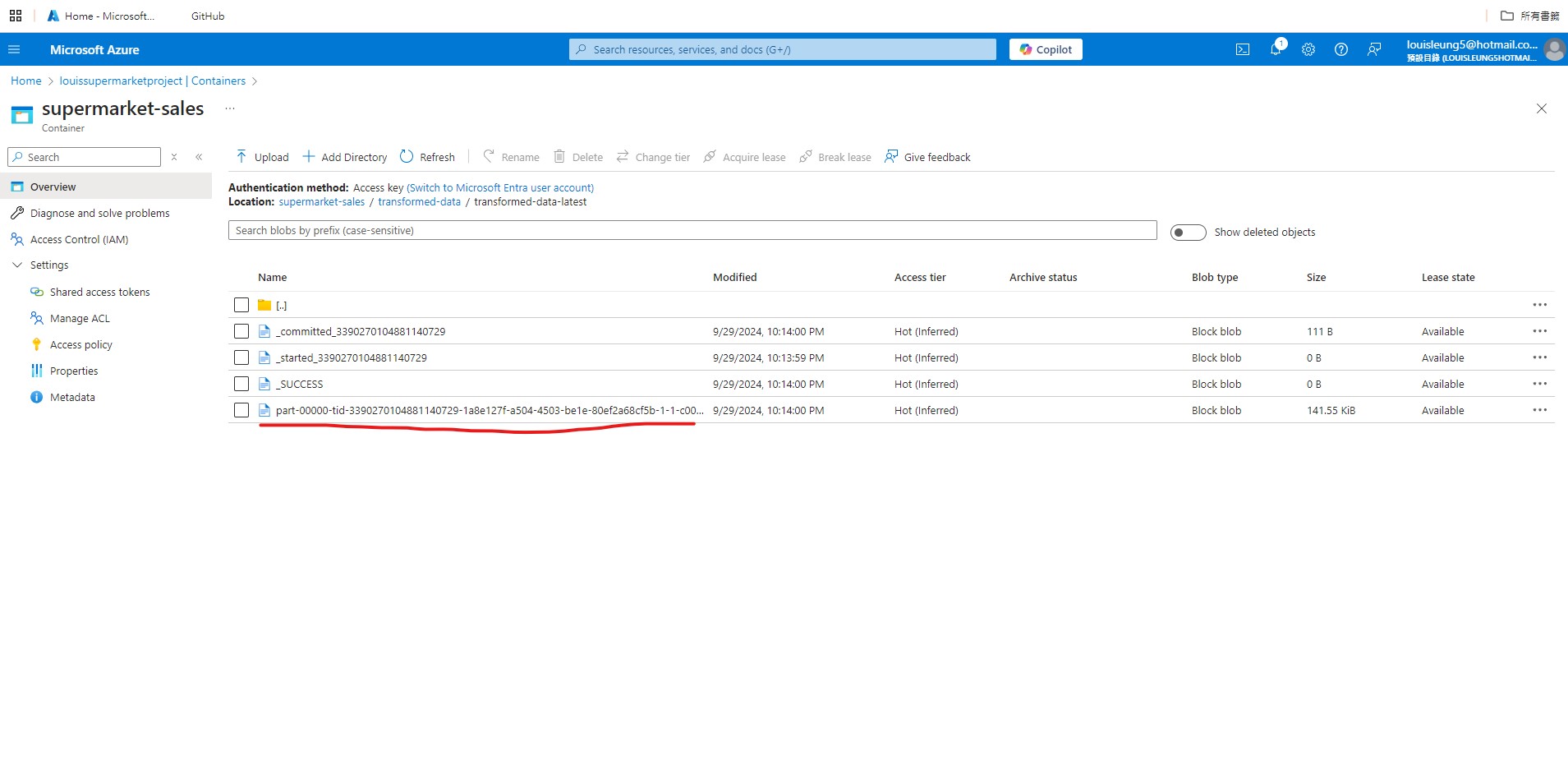1568x779 pixels.
Task: Open the Change tier tool
Action: tap(652, 156)
